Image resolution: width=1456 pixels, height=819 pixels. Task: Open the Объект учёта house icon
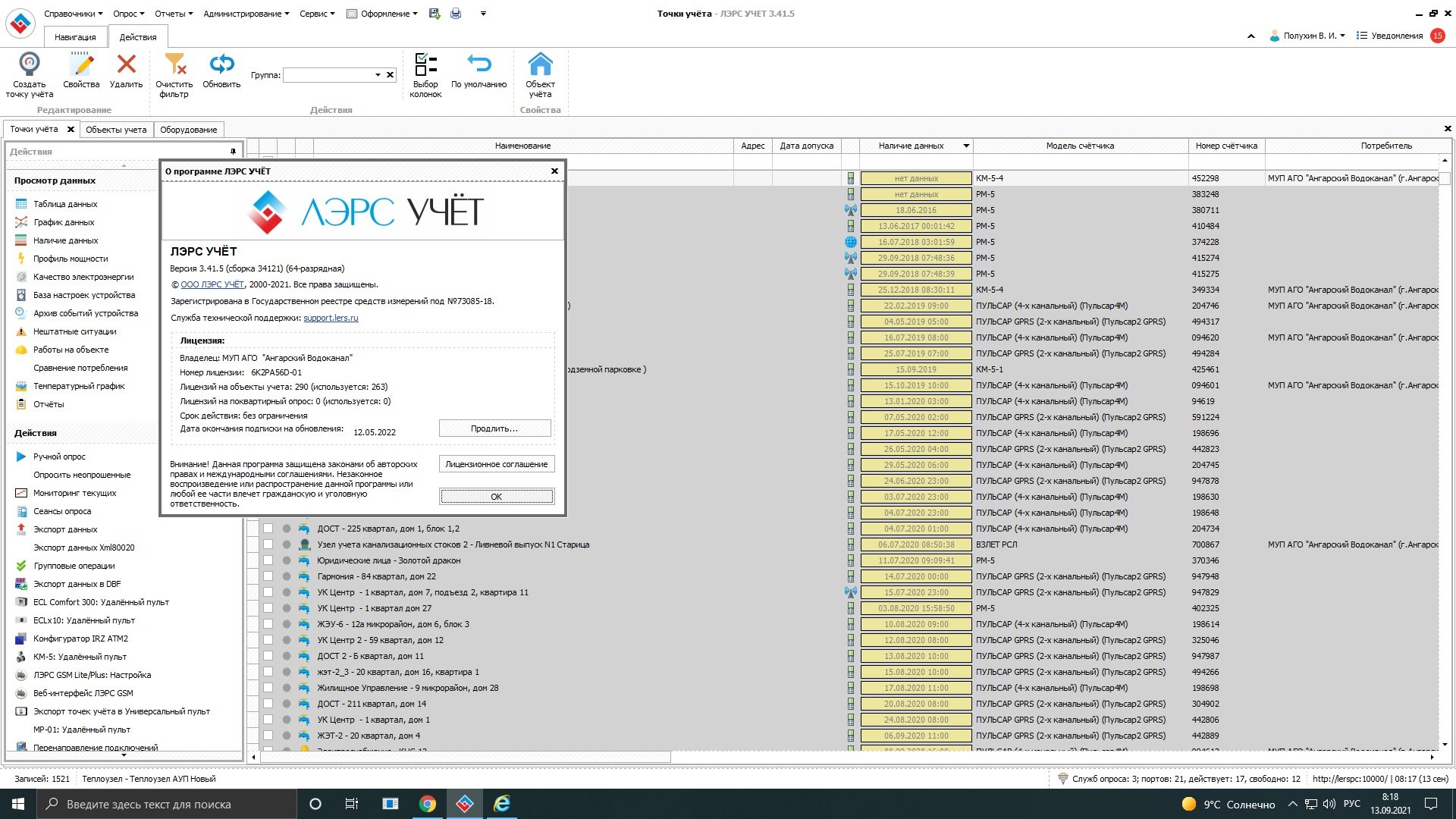[x=540, y=64]
